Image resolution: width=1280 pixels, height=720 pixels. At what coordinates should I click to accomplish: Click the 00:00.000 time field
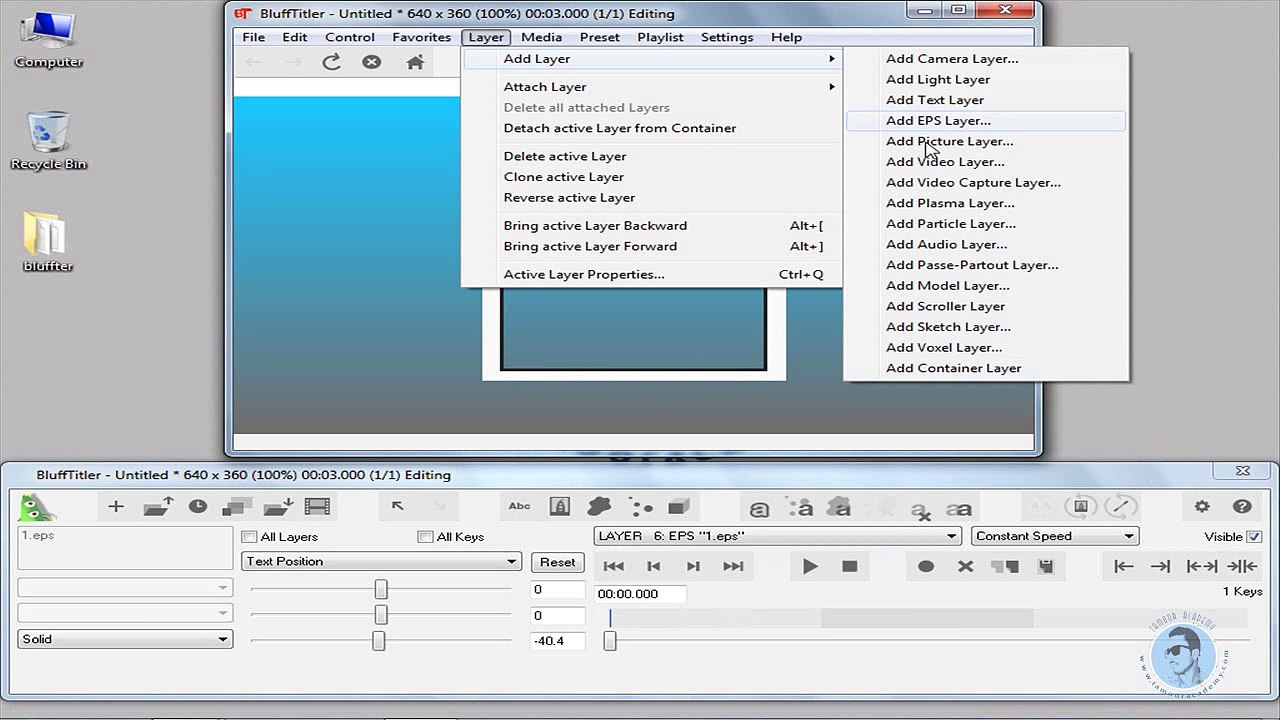[x=640, y=594]
